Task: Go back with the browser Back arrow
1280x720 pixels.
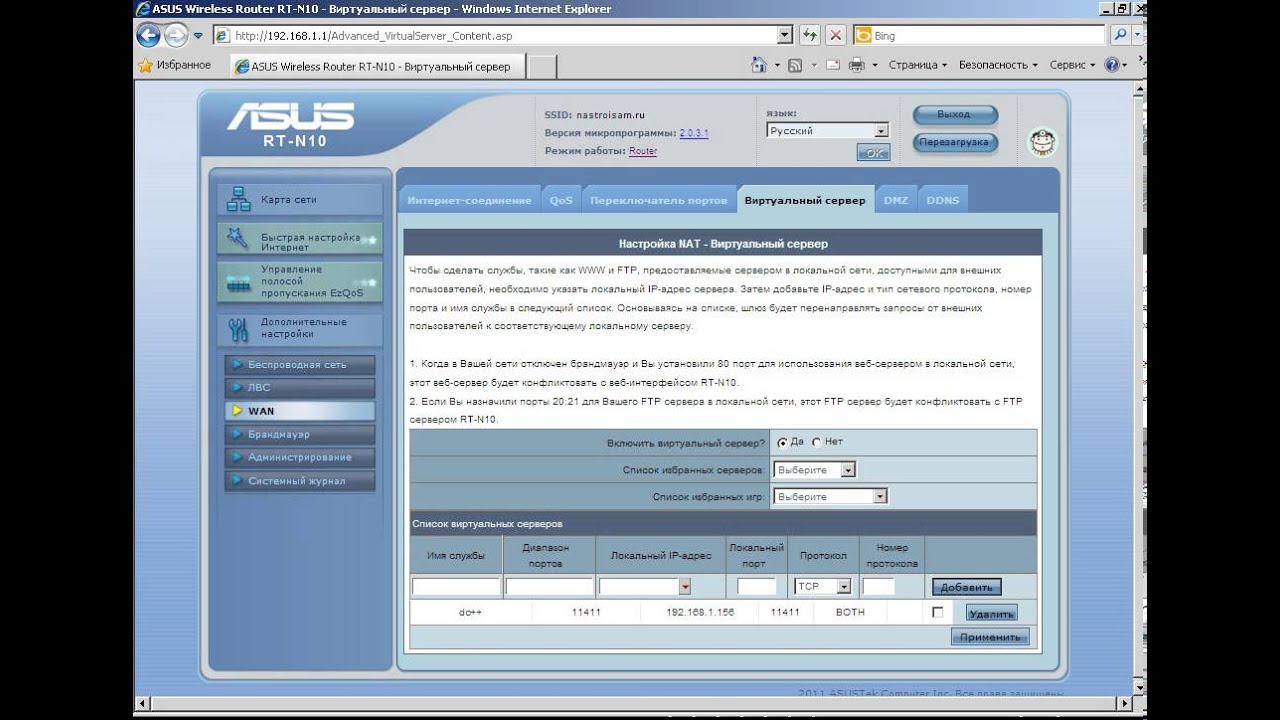Action: coord(149,36)
